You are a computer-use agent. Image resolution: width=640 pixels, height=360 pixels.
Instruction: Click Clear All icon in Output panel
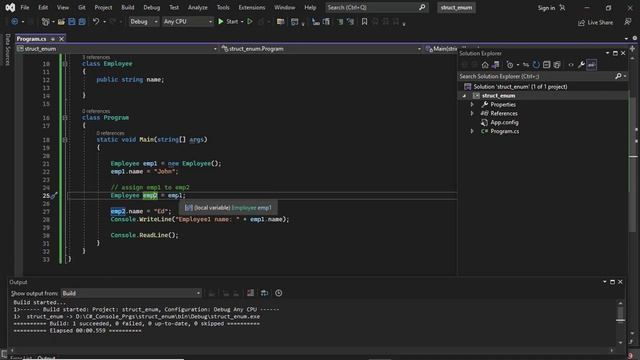(x=250, y=293)
